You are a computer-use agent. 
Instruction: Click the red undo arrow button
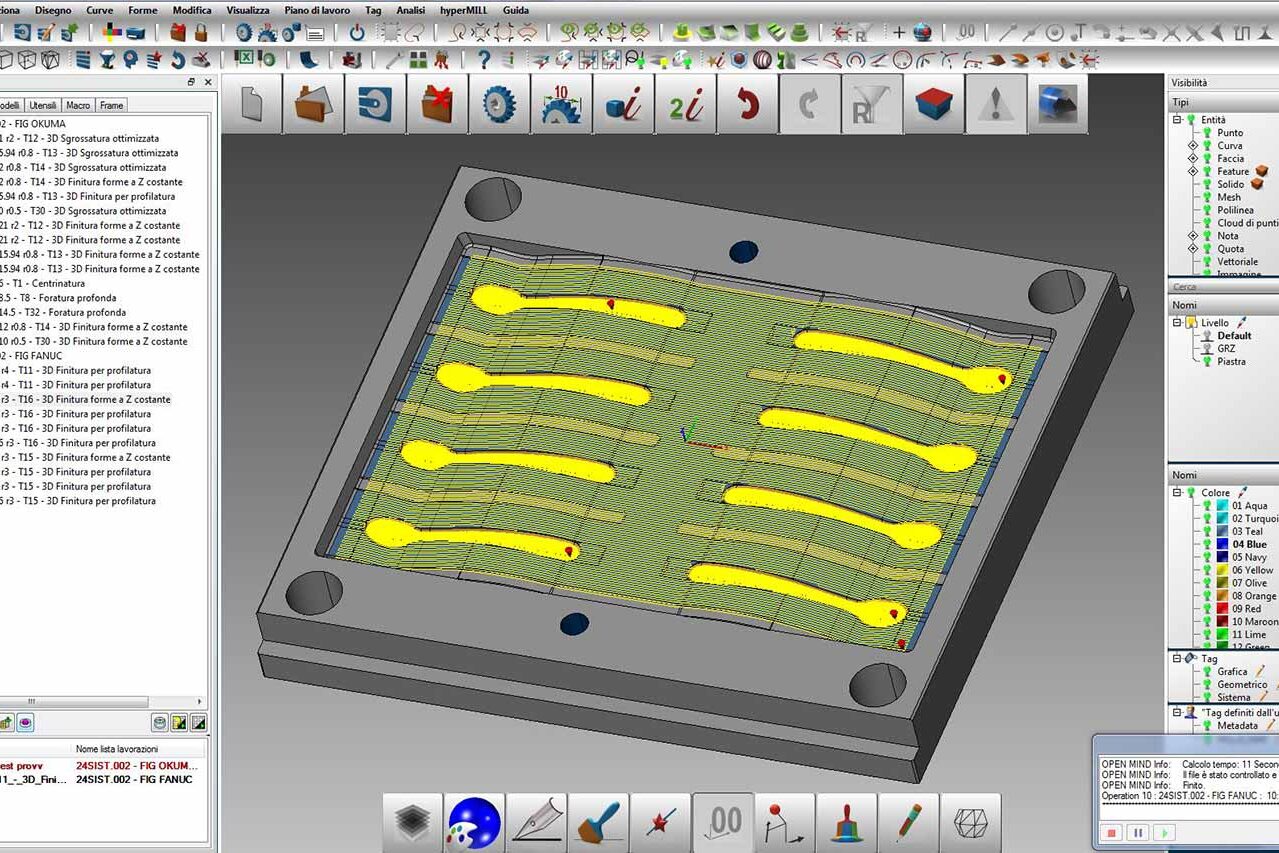point(748,104)
